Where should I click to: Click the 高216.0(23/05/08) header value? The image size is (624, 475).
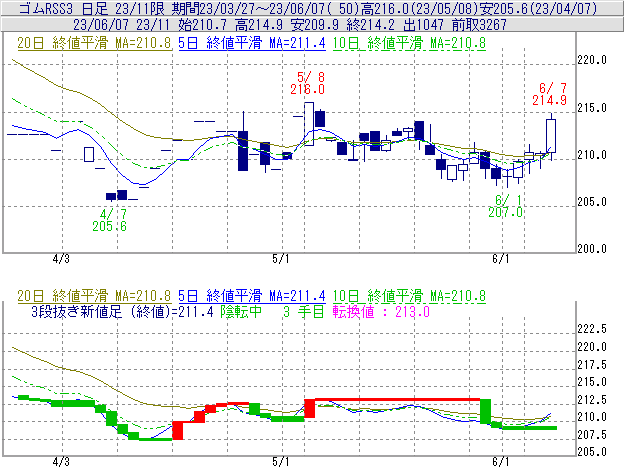[419, 8]
